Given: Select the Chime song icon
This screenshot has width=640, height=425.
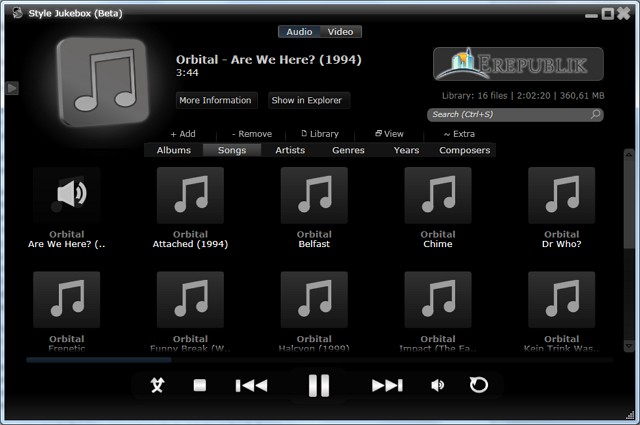Looking at the screenshot, I should (438, 195).
